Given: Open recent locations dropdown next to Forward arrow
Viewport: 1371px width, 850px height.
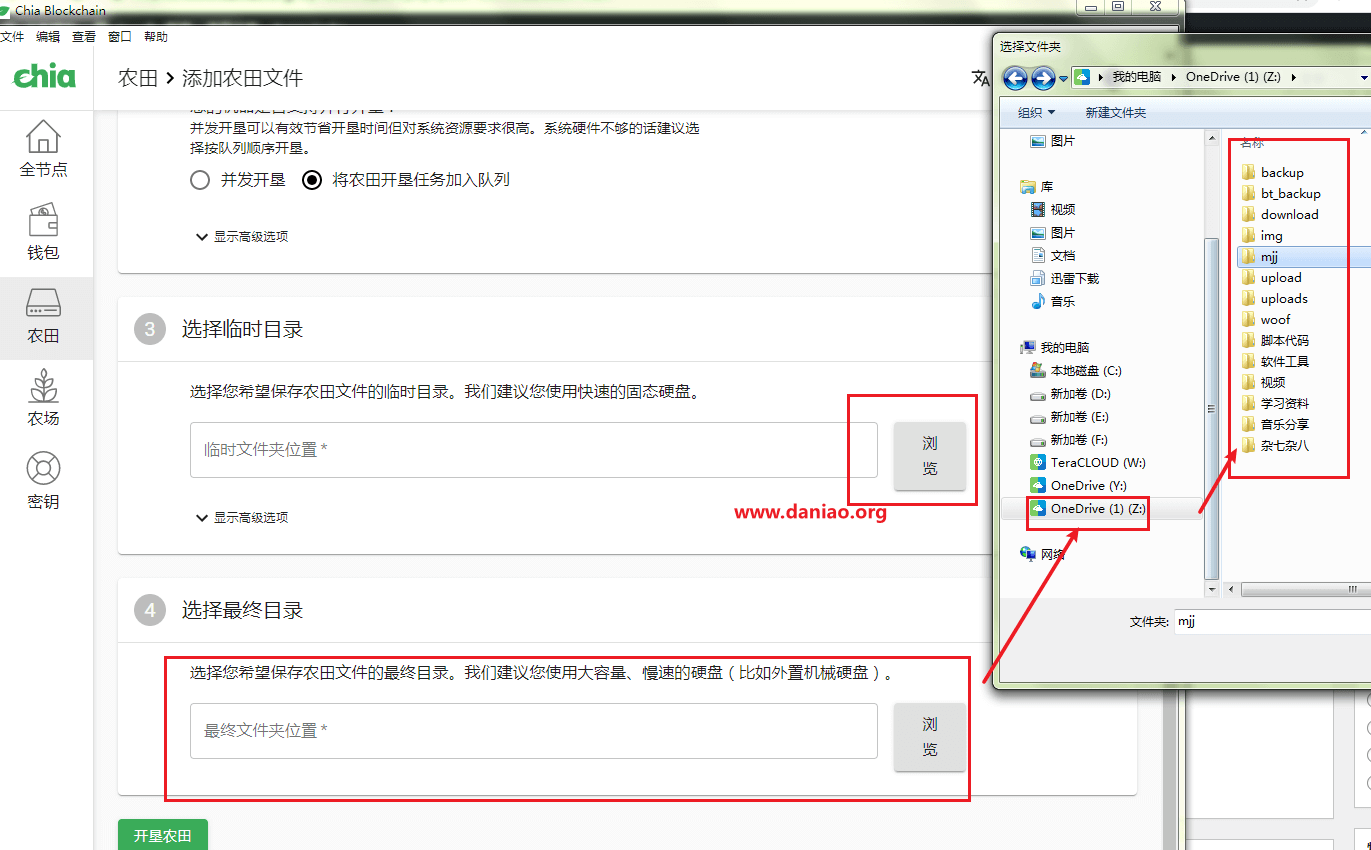Looking at the screenshot, I should [1063, 78].
